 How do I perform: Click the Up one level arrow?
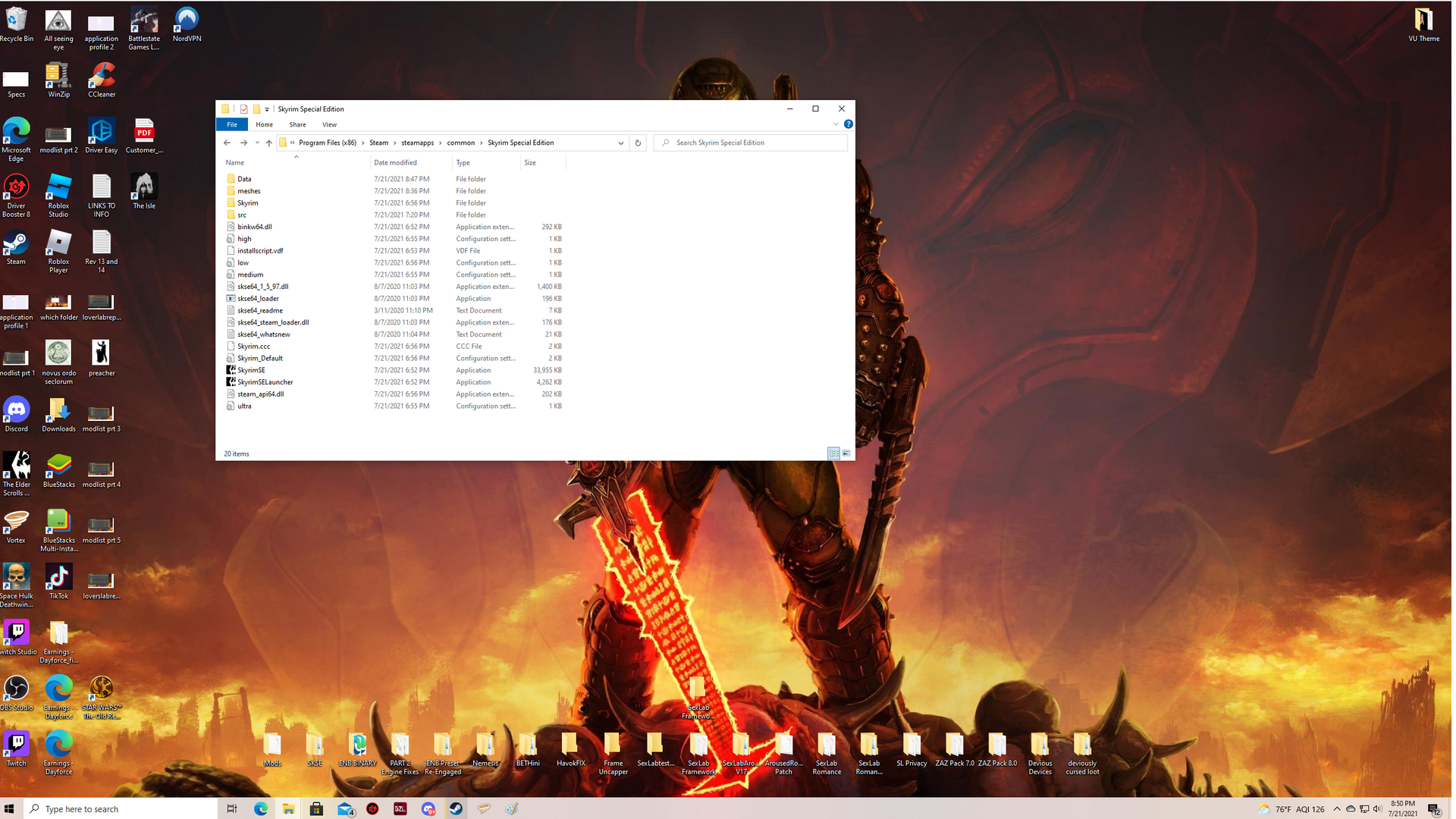(268, 143)
